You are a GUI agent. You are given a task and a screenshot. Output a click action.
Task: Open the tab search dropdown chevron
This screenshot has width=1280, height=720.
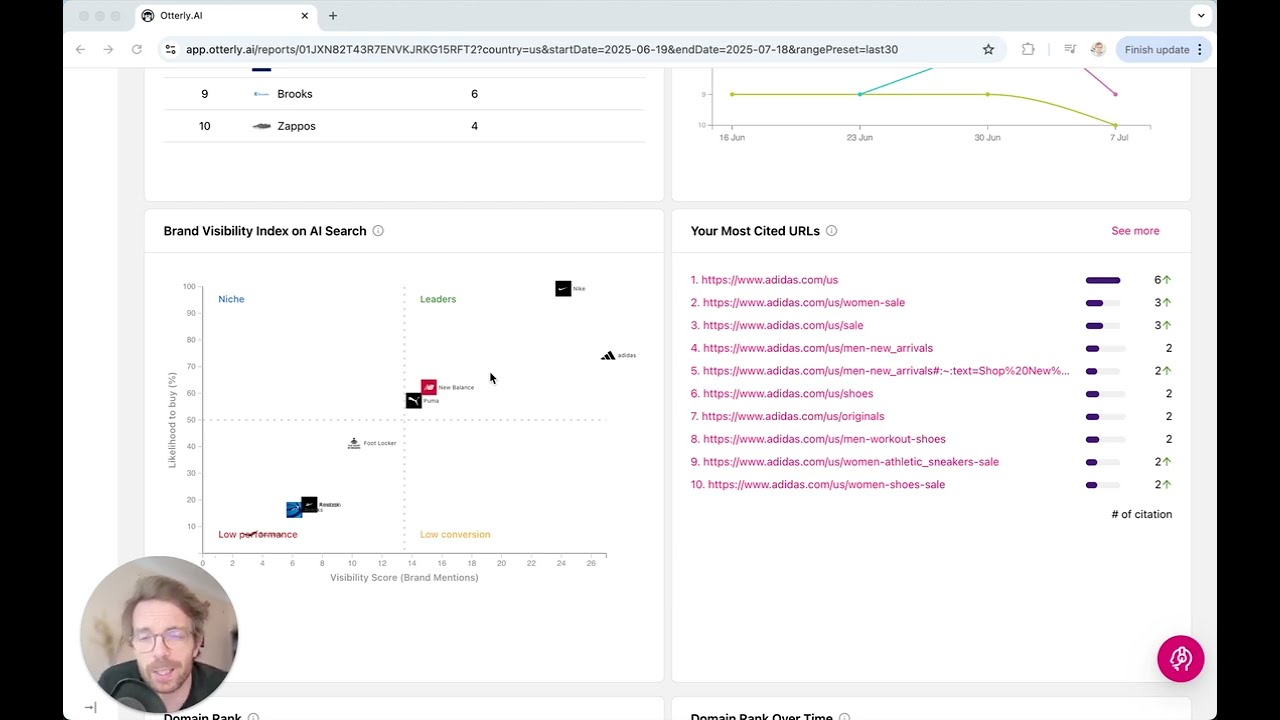(1200, 15)
